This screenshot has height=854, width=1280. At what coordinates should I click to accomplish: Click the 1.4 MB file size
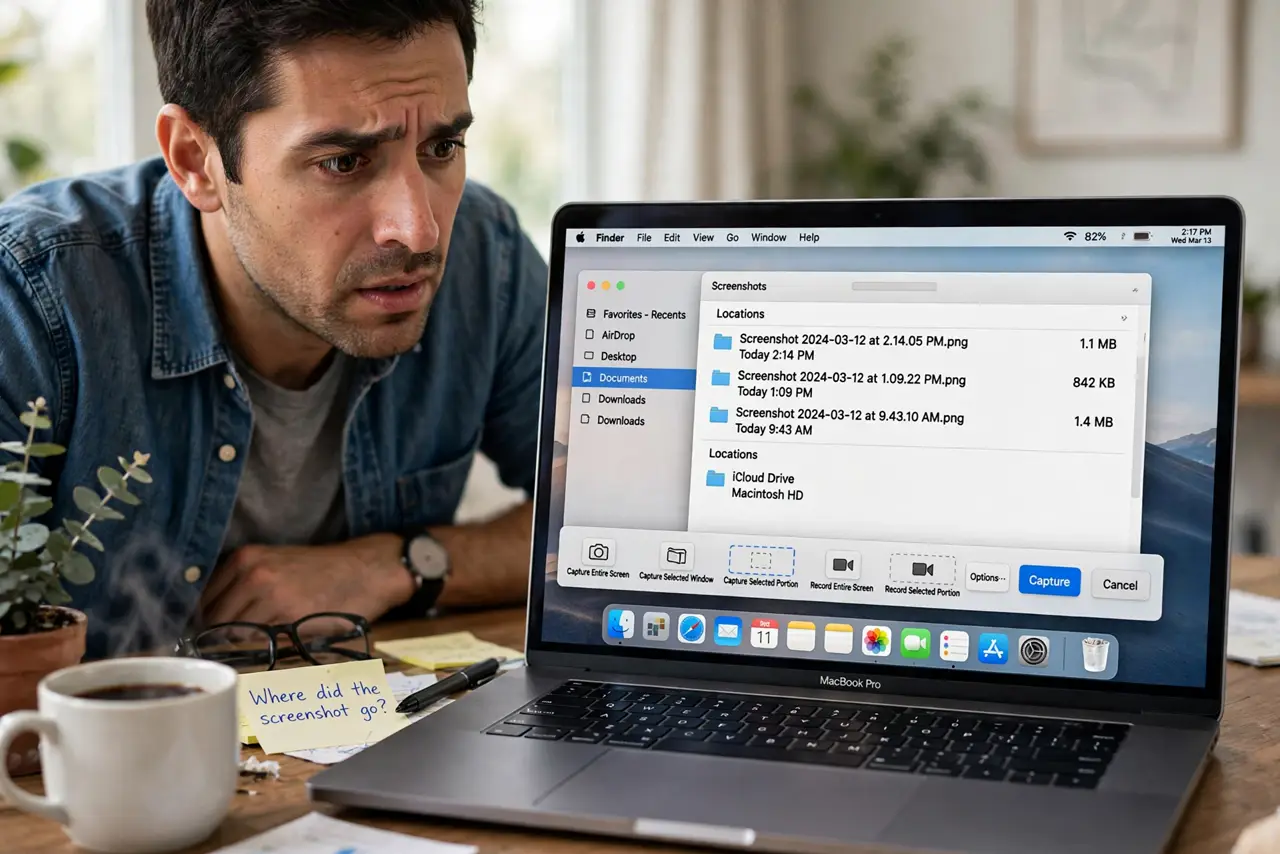pyautogui.click(x=1094, y=422)
